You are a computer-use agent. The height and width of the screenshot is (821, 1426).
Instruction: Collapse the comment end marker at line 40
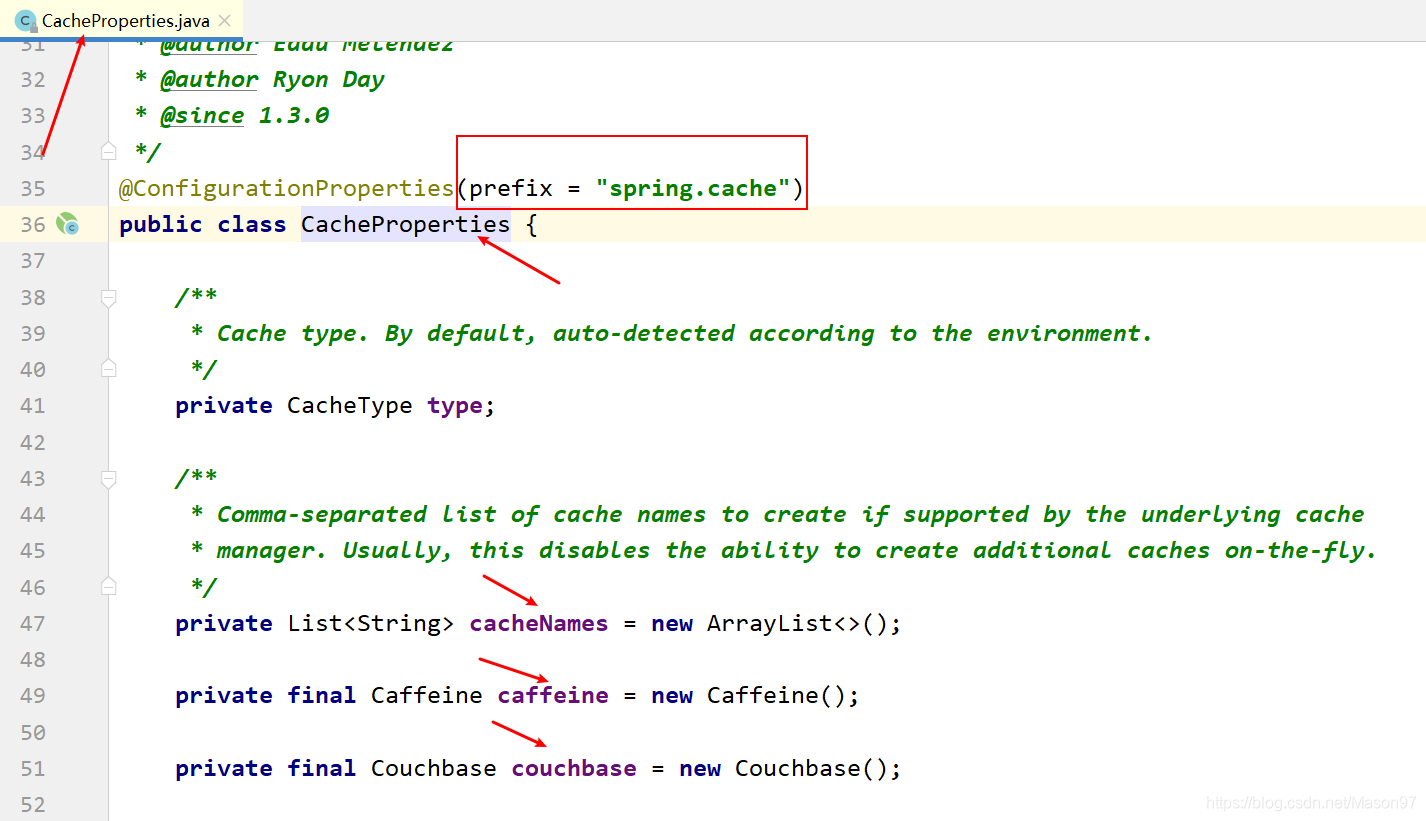point(108,369)
